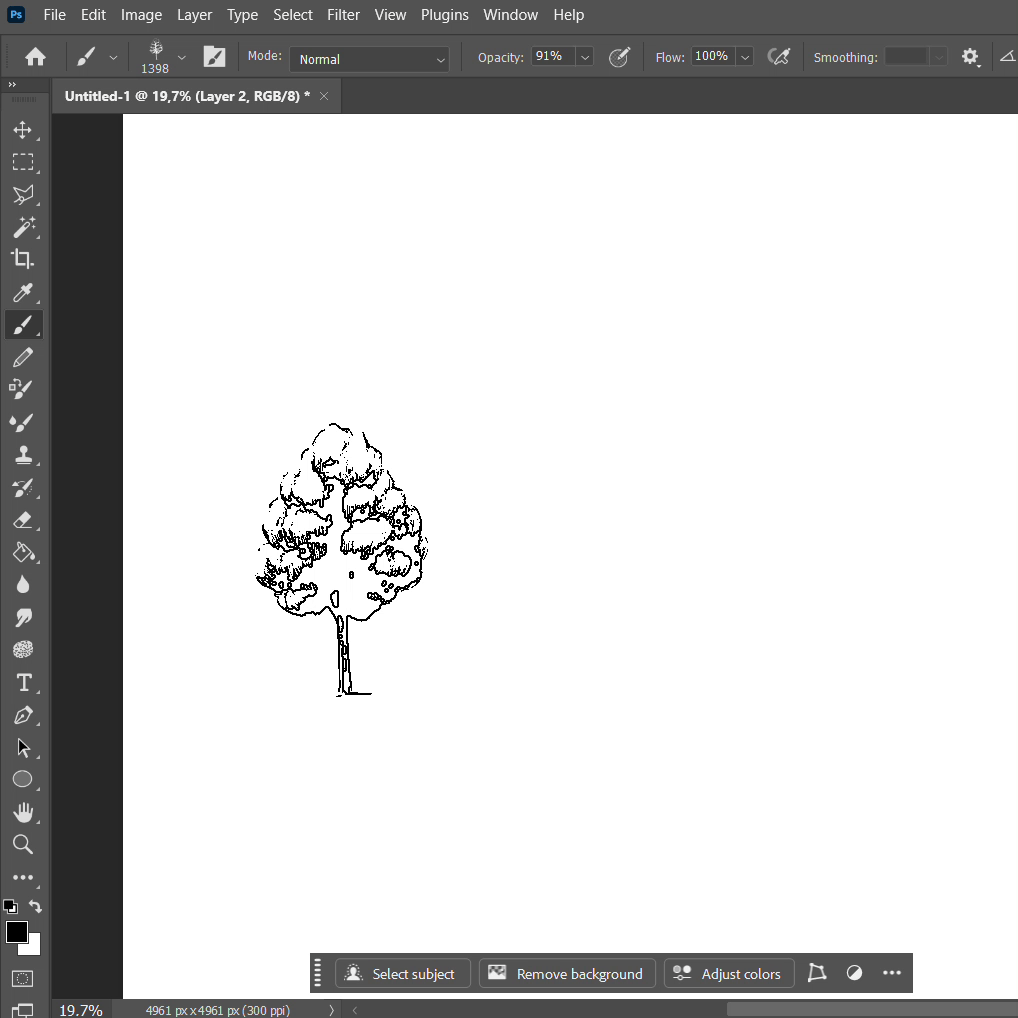Select the Magic Wand tool
This screenshot has height=1018, width=1018.
pos(23,227)
